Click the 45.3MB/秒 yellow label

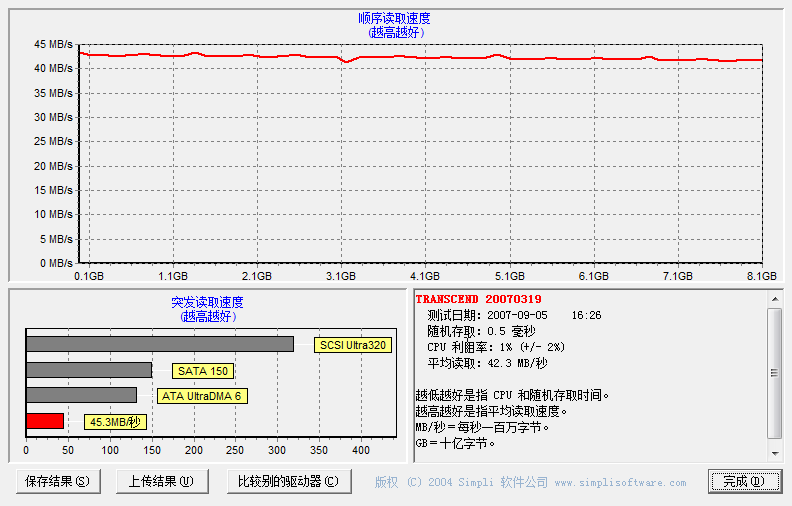115,422
